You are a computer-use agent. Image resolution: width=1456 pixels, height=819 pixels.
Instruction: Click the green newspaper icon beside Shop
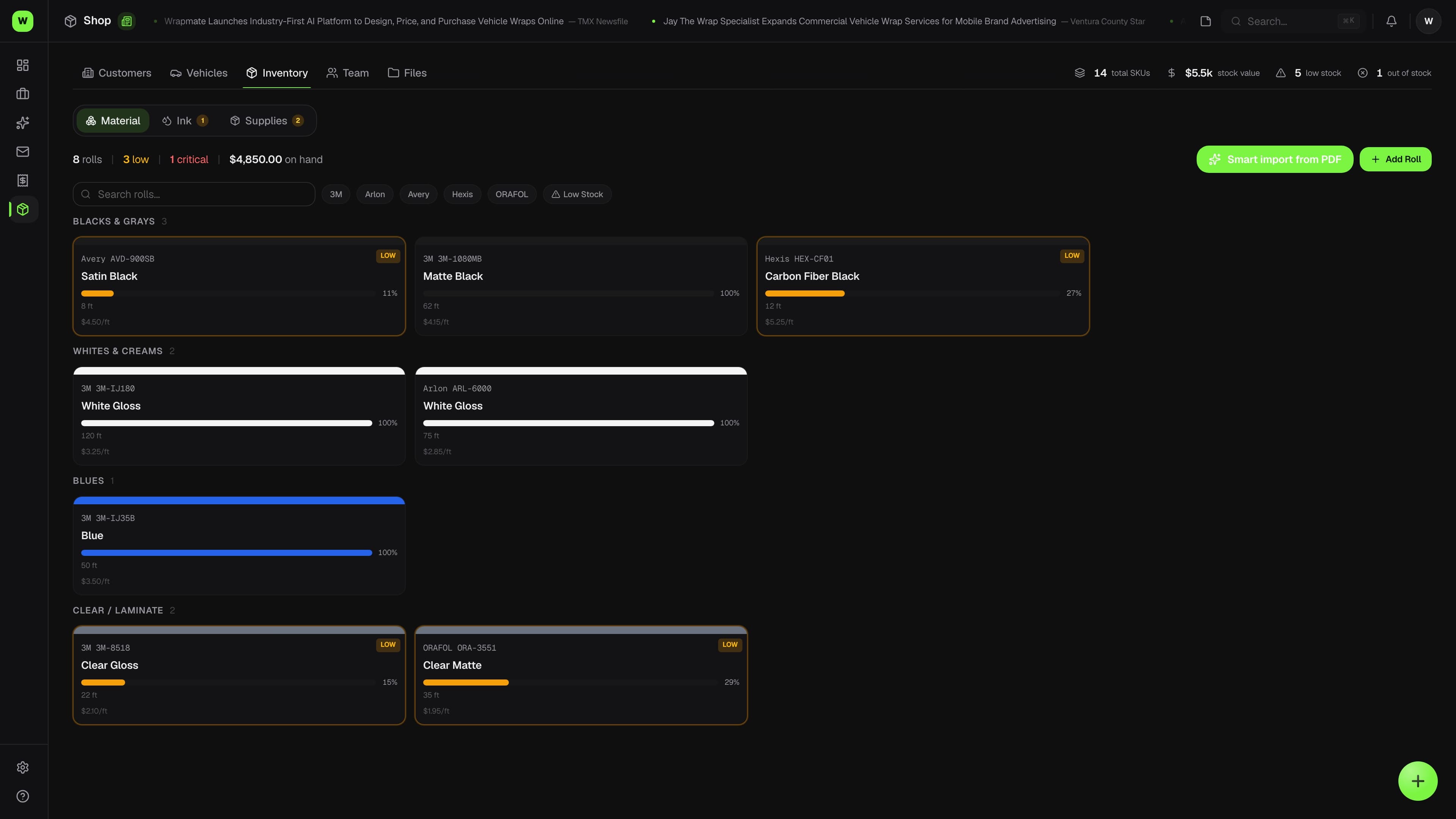point(127,21)
